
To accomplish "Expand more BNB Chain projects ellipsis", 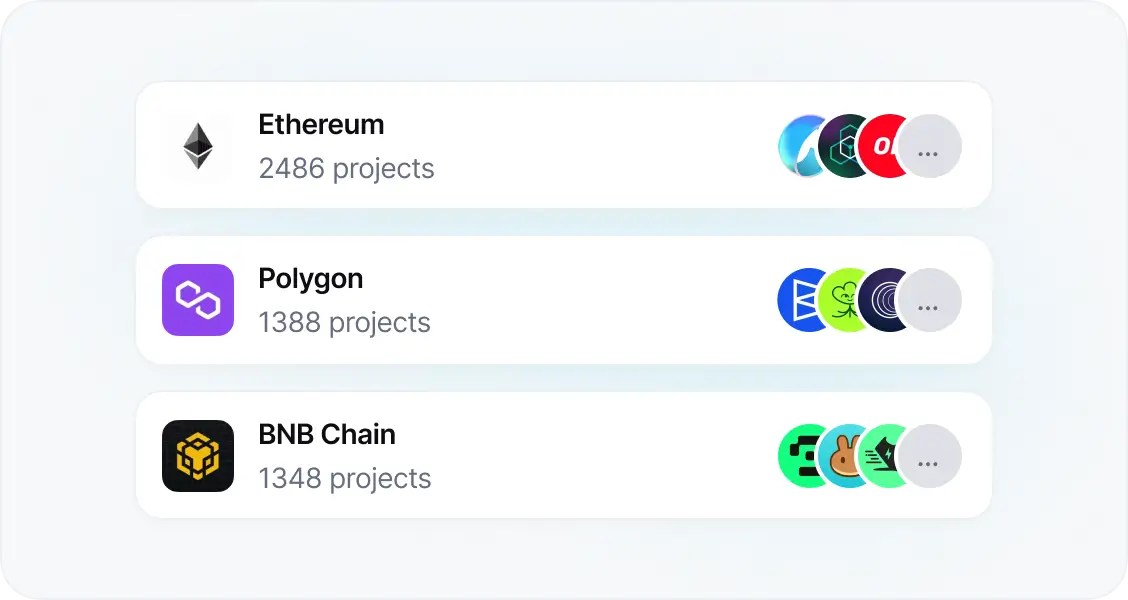I will (929, 457).
